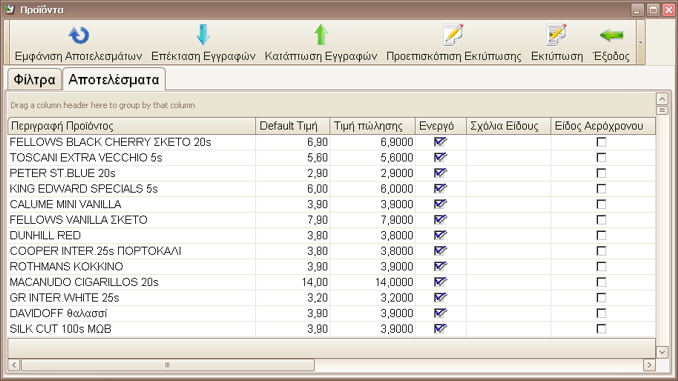Toggle Ενεργό for KING EDWARD SPECIALS 5s

point(440,189)
